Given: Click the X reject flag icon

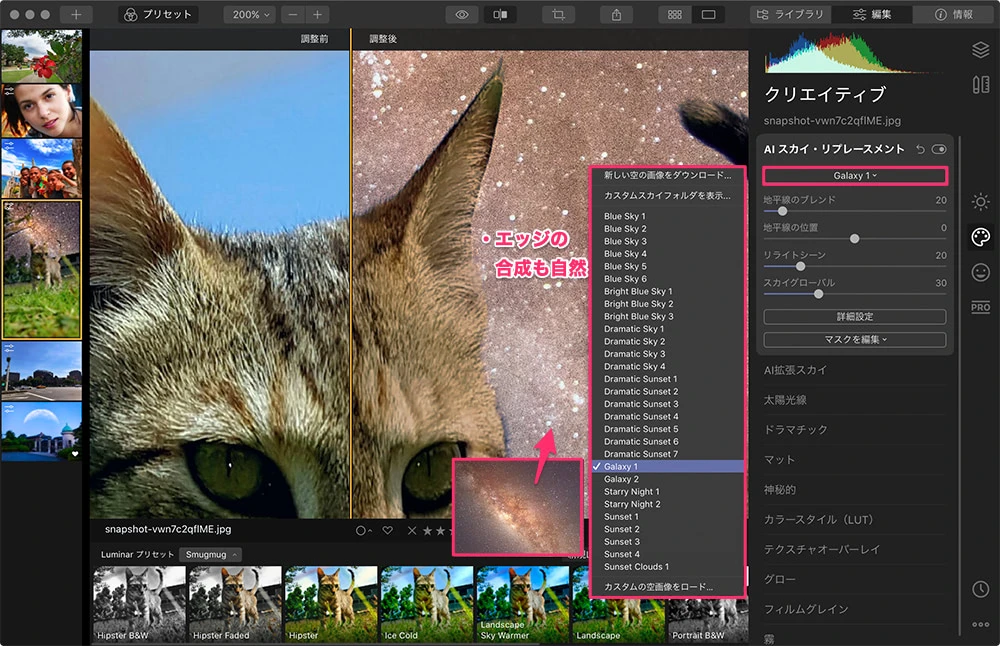Looking at the screenshot, I should (x=411, y=531).
